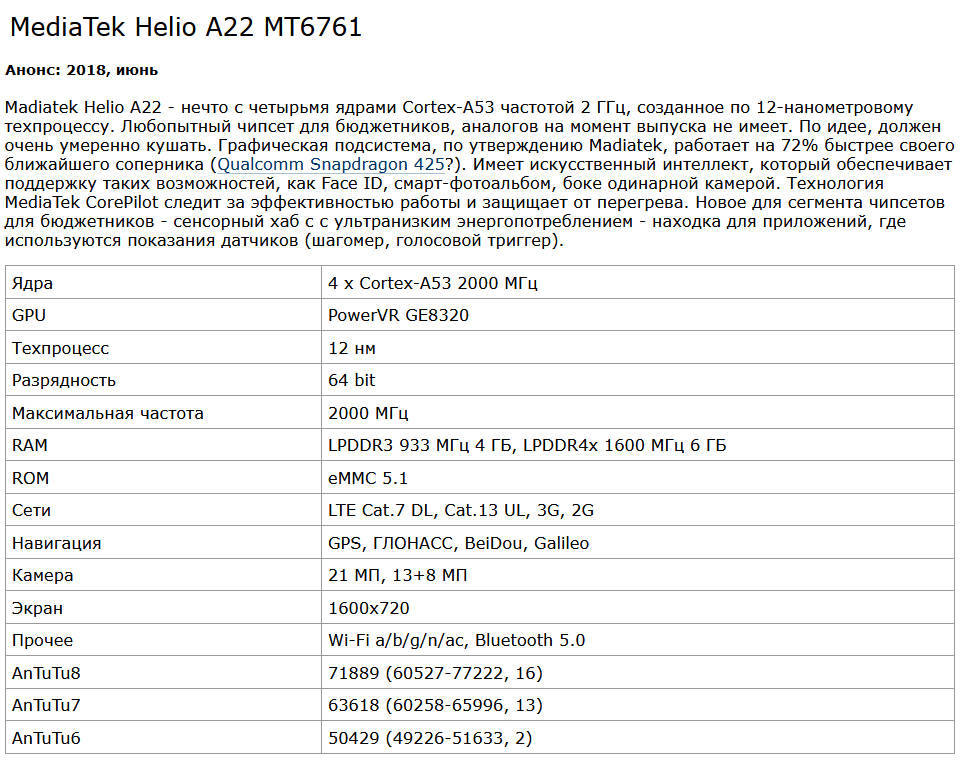Viewport: 963px width, 764px height.
Task: Click the eMMC 5.1 value cell
Action: tap(368, 478)
